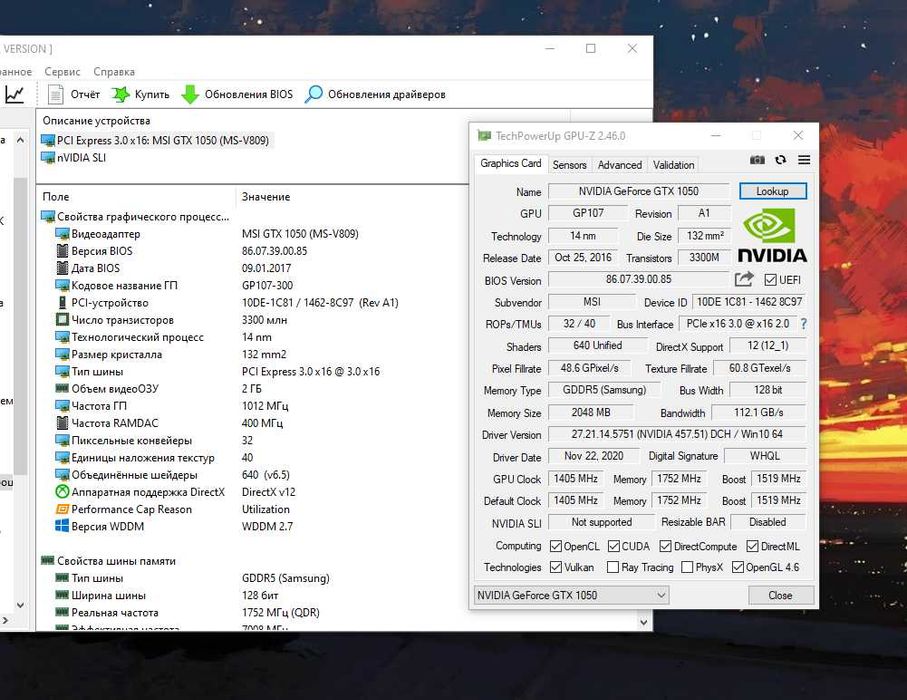907x700 pixels.
Task: Click the Bus Interface question mark icon
Action: (x=803, y=324)
